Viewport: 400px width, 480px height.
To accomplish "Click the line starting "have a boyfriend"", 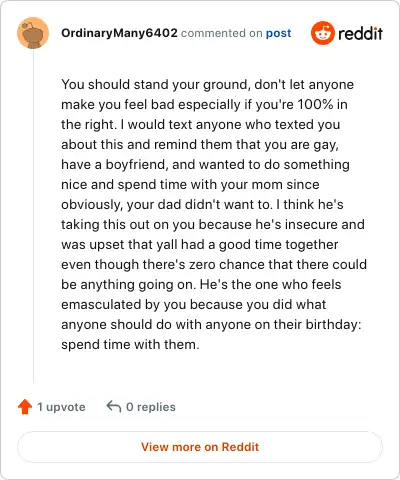I will (x=205, y=165).
